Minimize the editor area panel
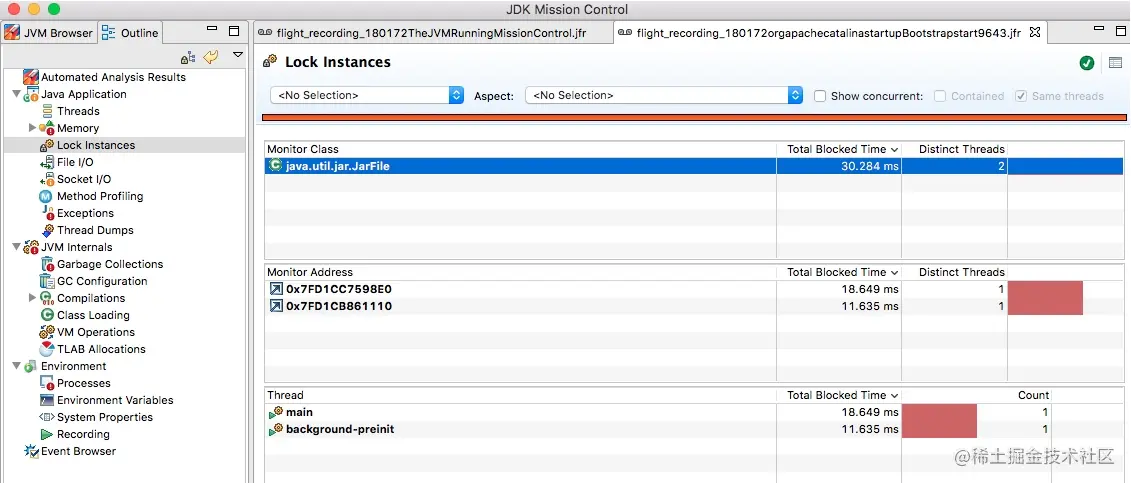The image size is (1131, 483). (1099, 30)
